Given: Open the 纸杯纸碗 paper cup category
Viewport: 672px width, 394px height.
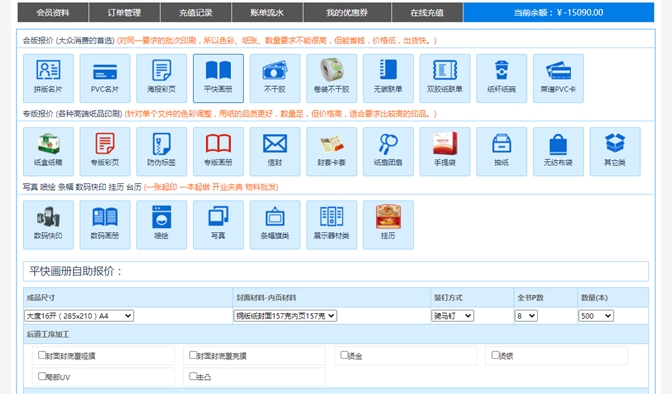Looking at the screenshot, I should 501,78.
